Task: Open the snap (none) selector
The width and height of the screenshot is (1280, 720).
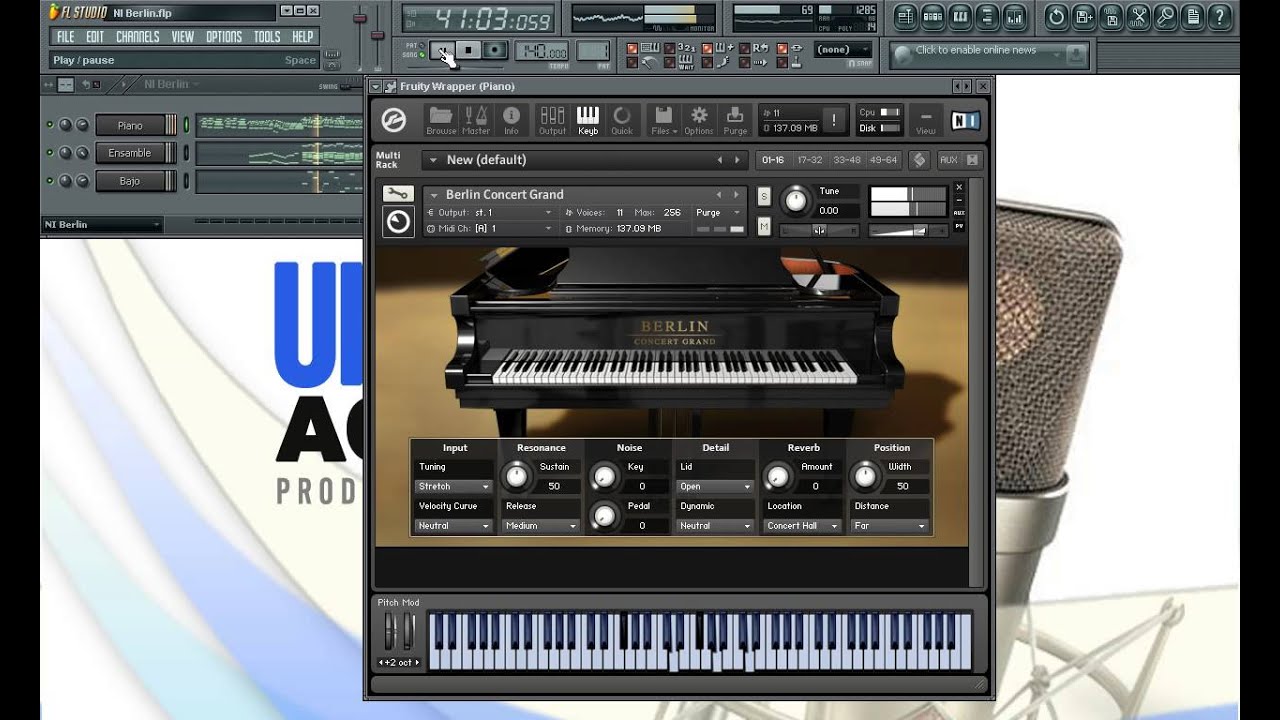Action: point(842,50)
